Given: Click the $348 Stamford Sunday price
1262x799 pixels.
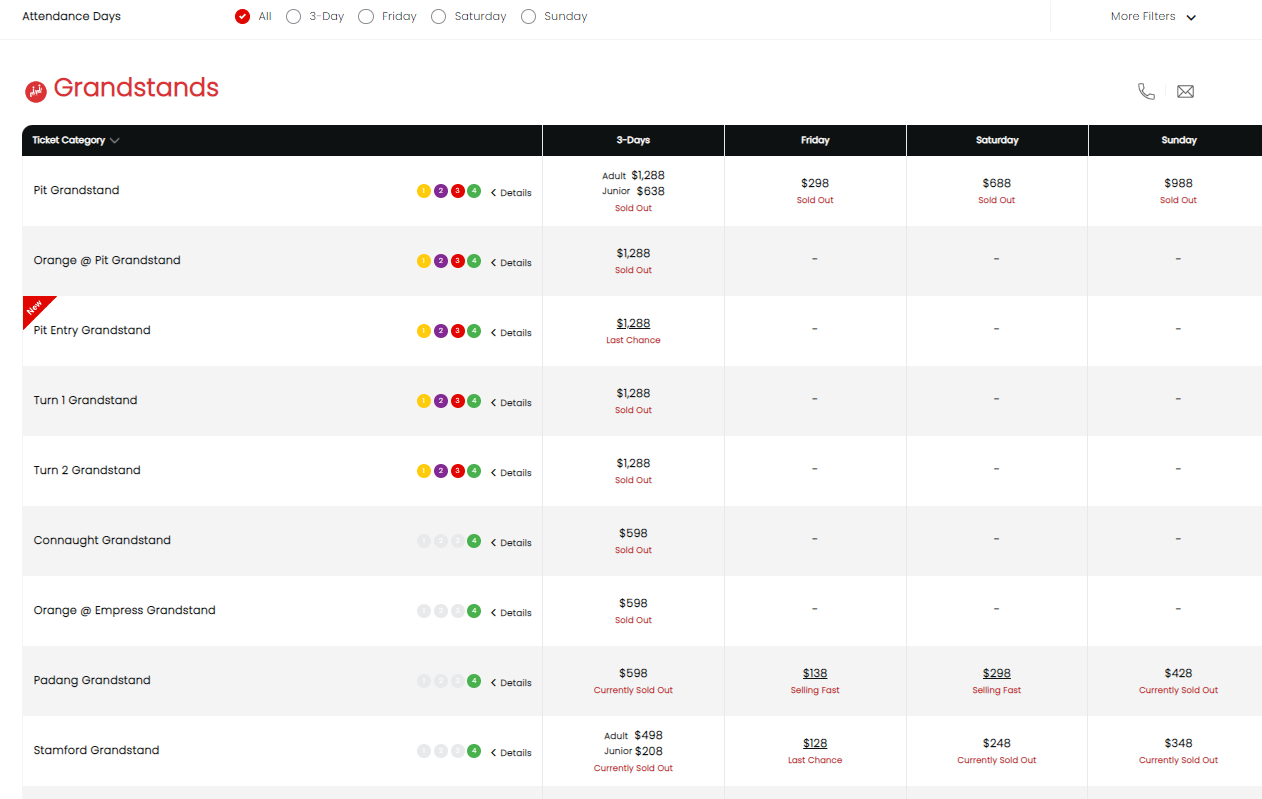Looking at the screenshot, I should pyautogui.click(x=1178, y=743).
